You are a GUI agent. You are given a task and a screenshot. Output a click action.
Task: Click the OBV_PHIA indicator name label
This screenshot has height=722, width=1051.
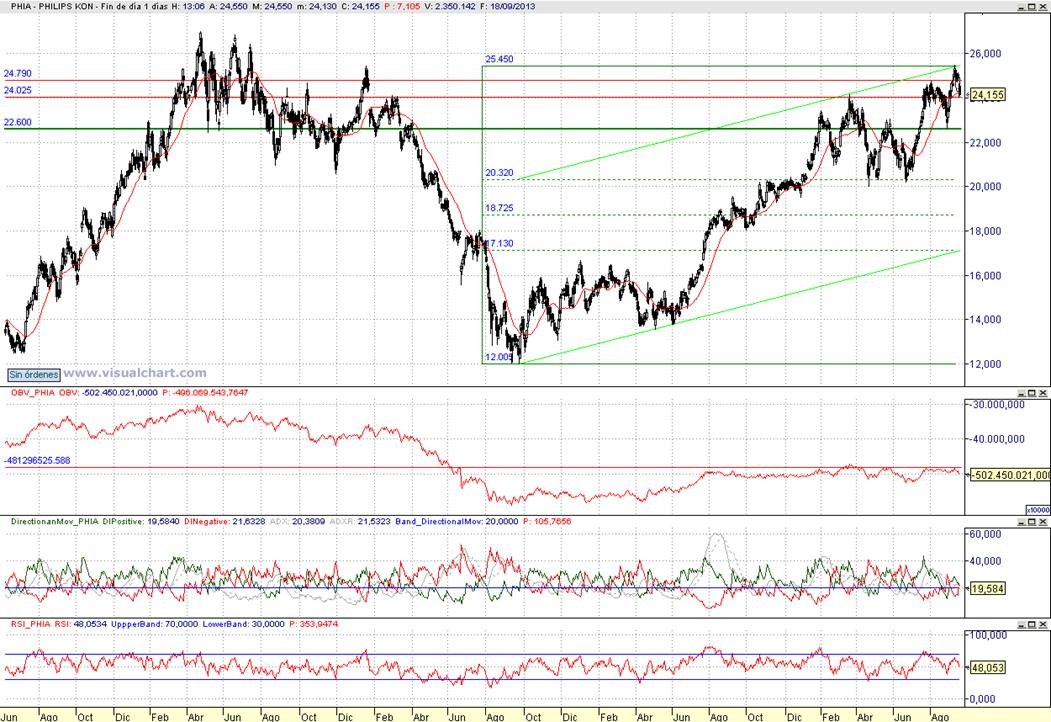34,393
